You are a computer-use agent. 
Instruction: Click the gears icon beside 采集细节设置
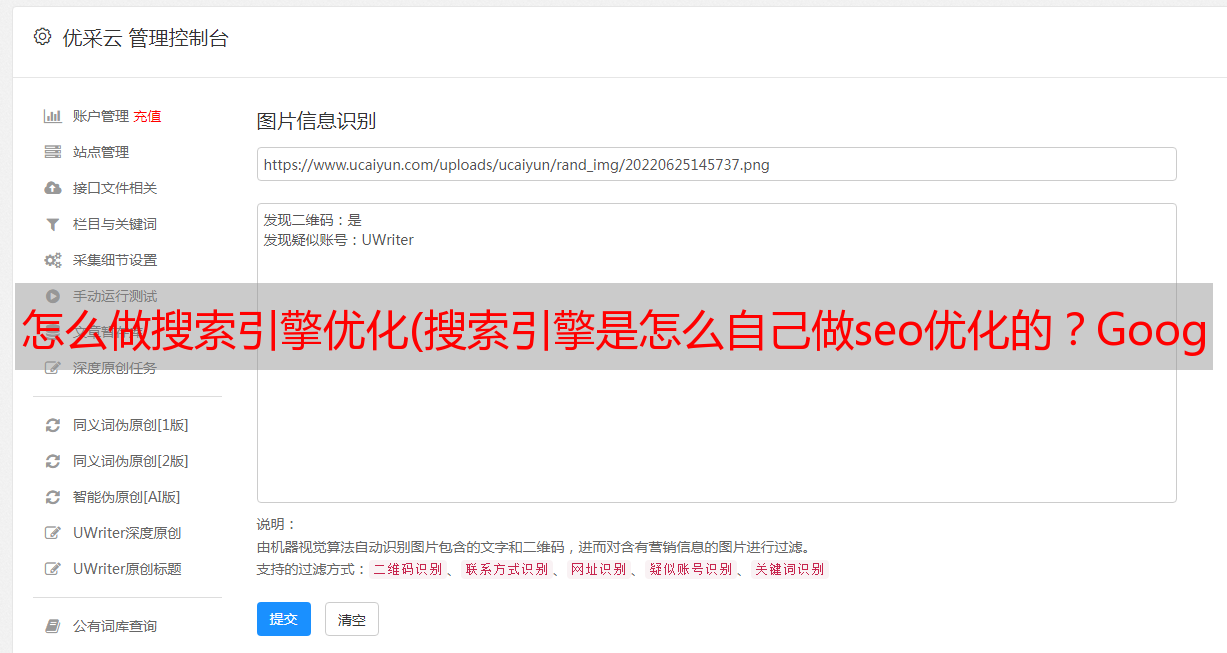click(x=53, y=260)
